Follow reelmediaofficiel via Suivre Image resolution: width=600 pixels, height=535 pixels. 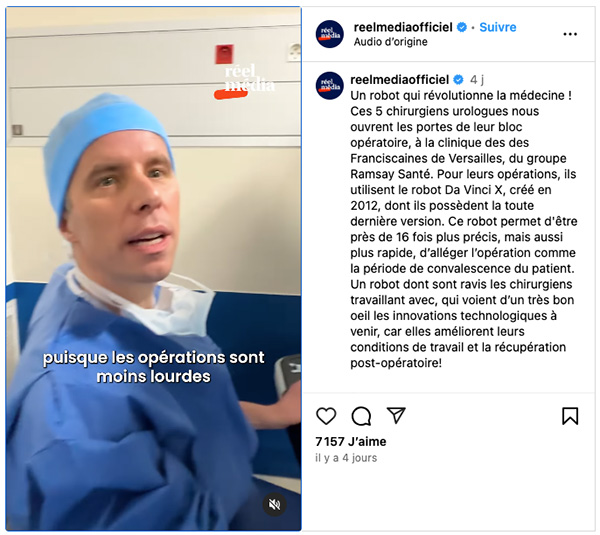497,27
